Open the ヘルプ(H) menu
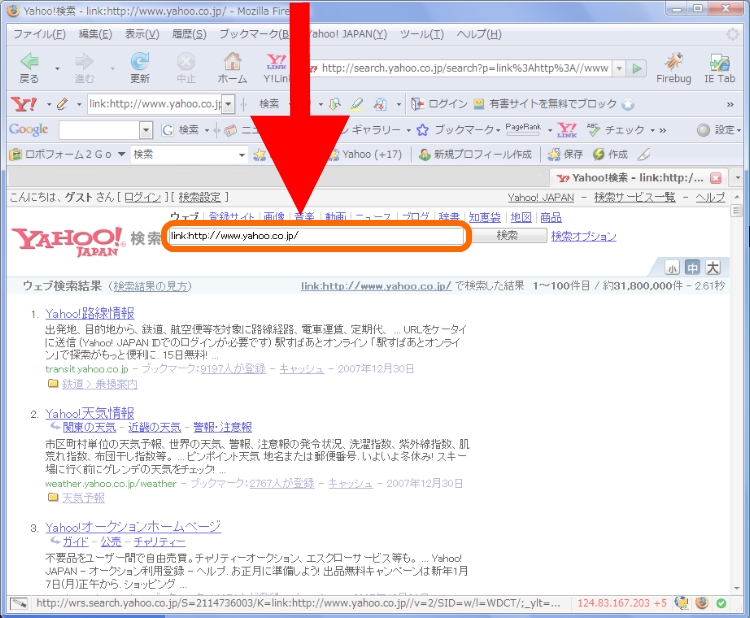 [x=479, y=34]
